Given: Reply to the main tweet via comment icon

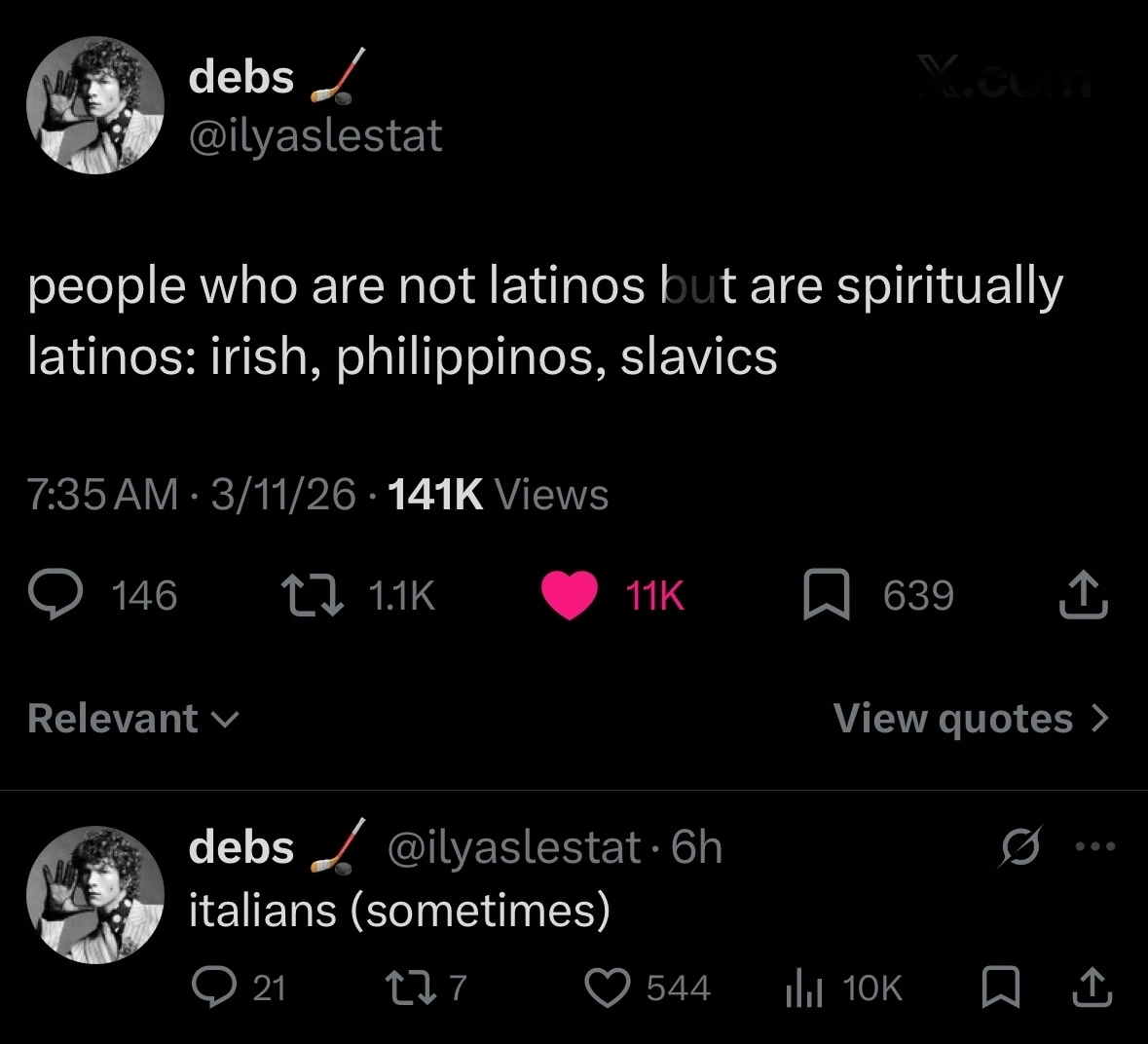Looking at the screenshot, I should tap(61, 595).
